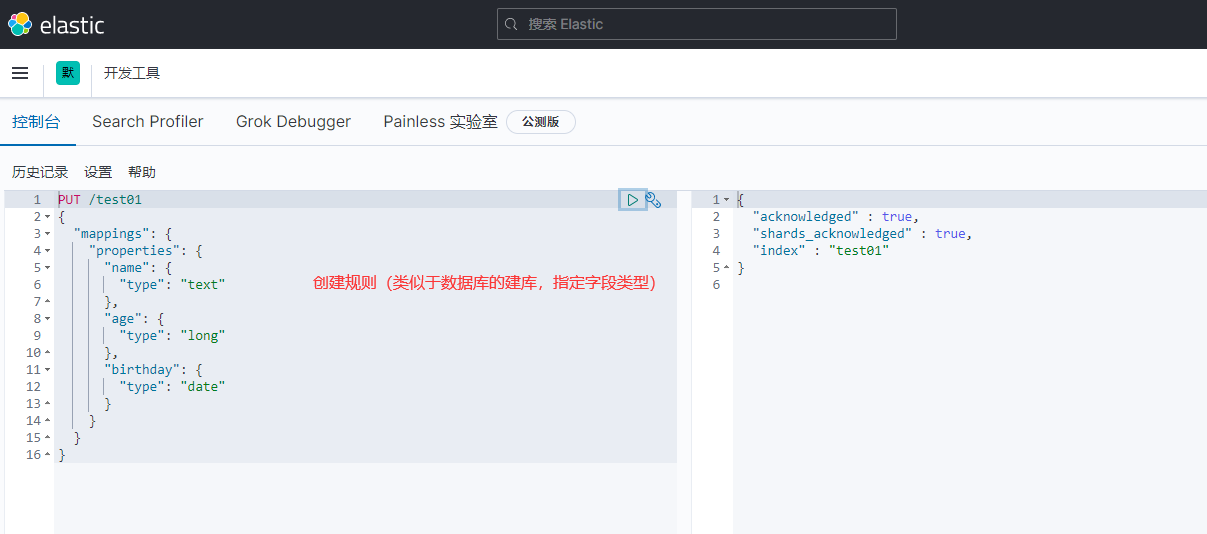
Task: Open the wrench request options icon
Action: 654,200
